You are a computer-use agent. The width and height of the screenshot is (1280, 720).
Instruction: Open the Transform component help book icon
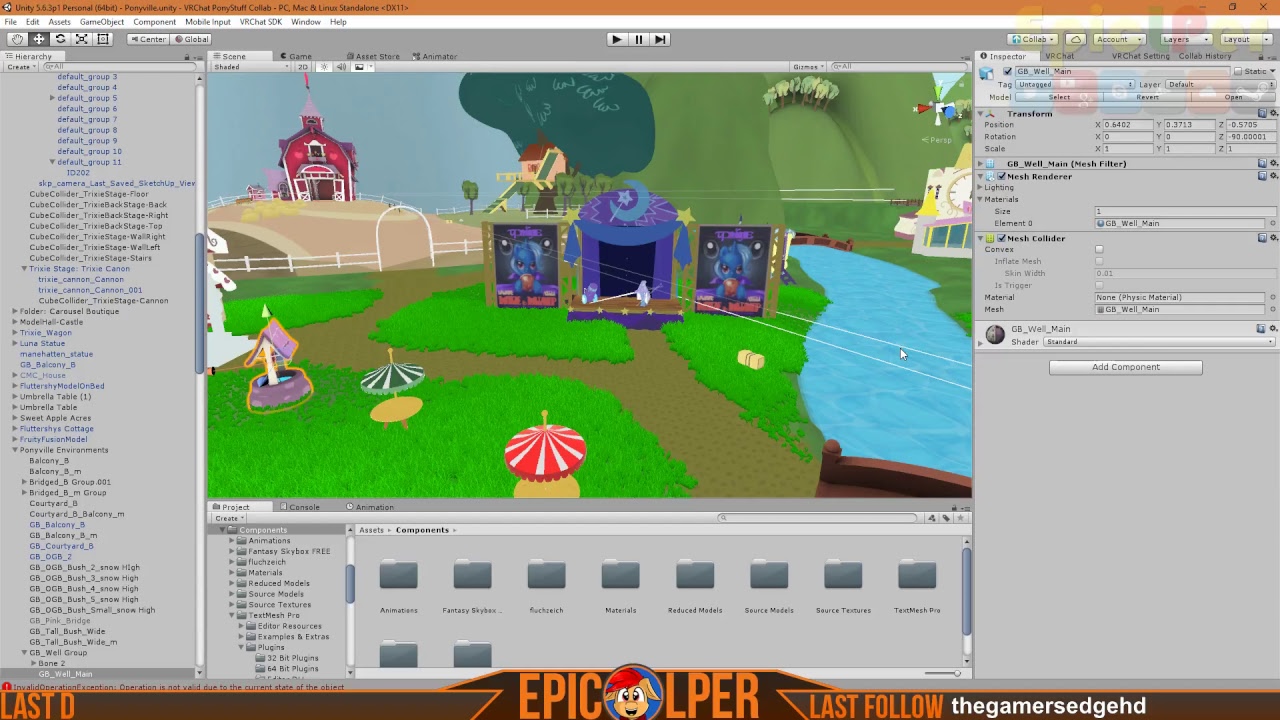(x=1262, y=113)
